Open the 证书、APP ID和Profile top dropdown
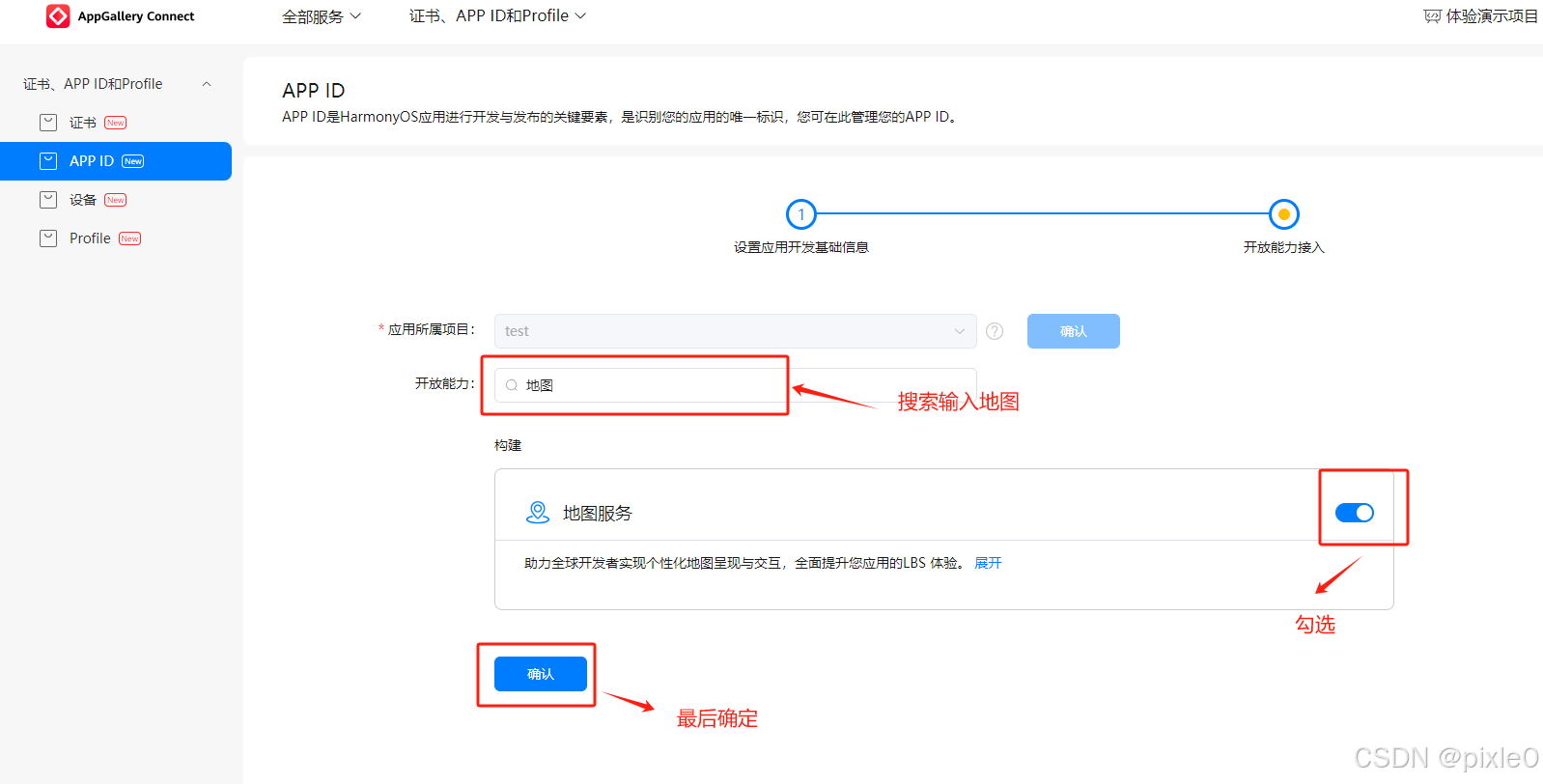The width and height of the screenshot is (1543, 784). pos(497,16)
